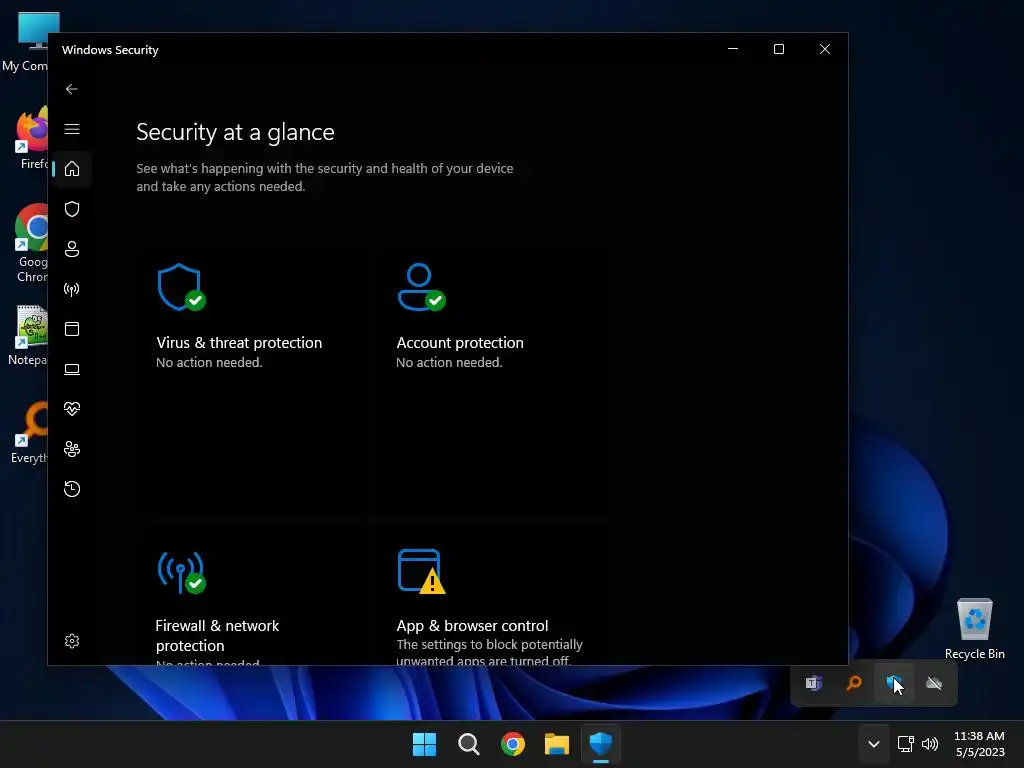This screenshot has width=1024, height=768.
Task: Open Account protection person icon in sidebar
Action: pyautogui.click(x=72, y=249)
